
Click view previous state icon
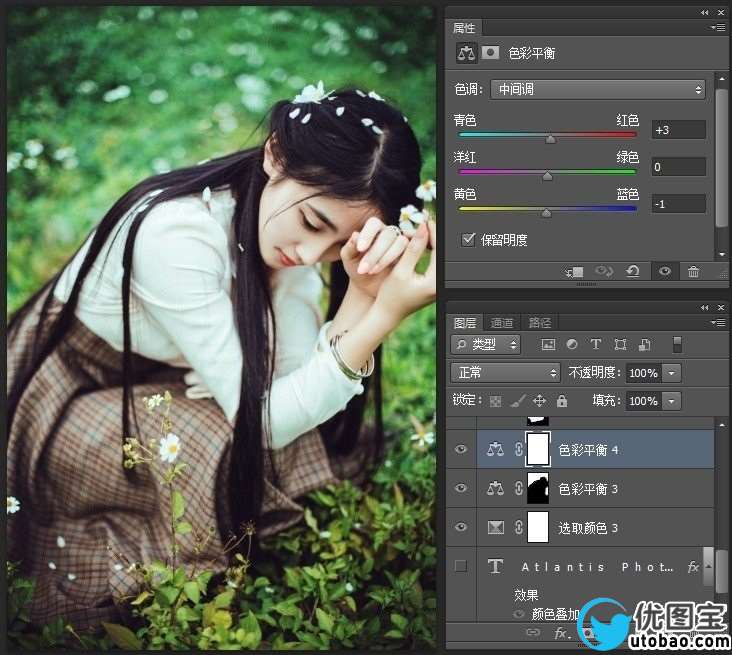pos(603,271)
